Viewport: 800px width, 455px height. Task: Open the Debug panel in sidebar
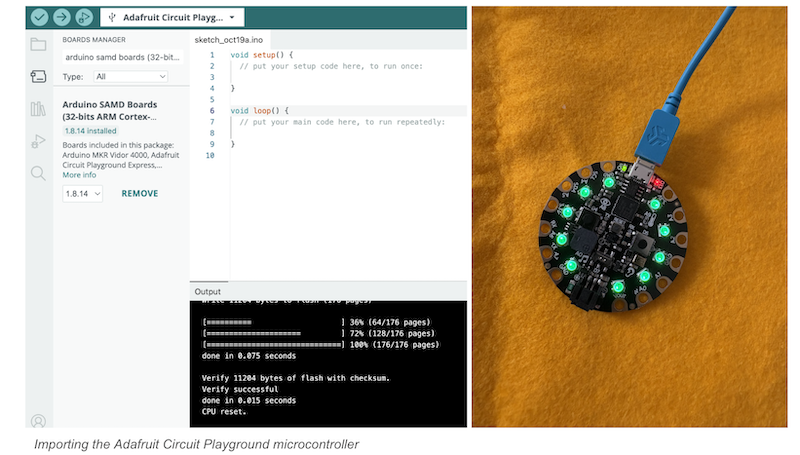pos(38,141)
